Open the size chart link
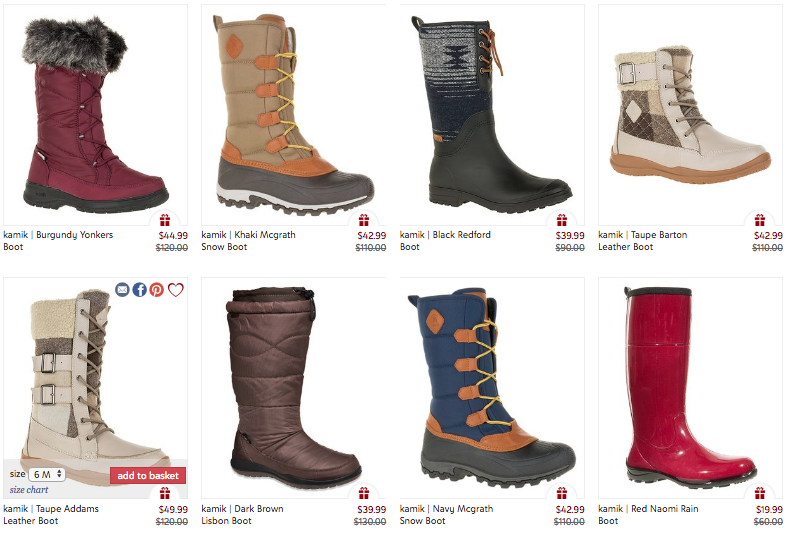Image resolution: width=788 pixels, height=546 pixels. (x=29, y=490)
